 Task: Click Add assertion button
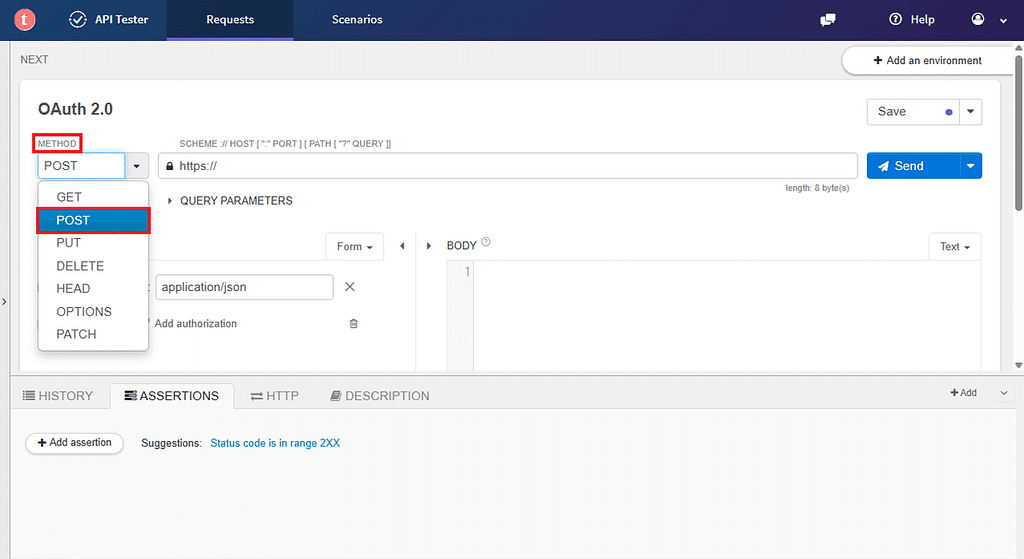click(74, 443)
